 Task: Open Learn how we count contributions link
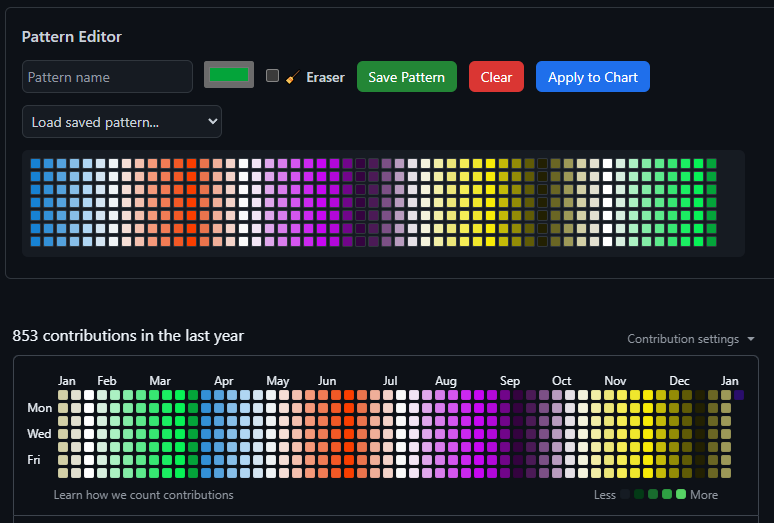[143, 495]
